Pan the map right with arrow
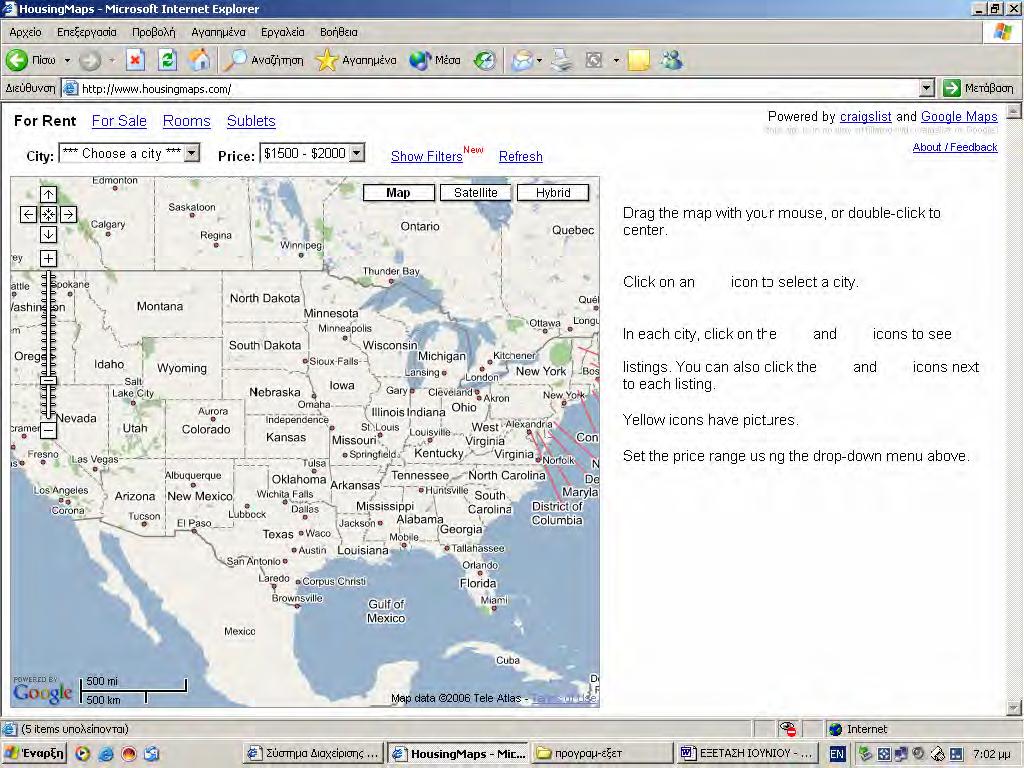 pos(69,214)
